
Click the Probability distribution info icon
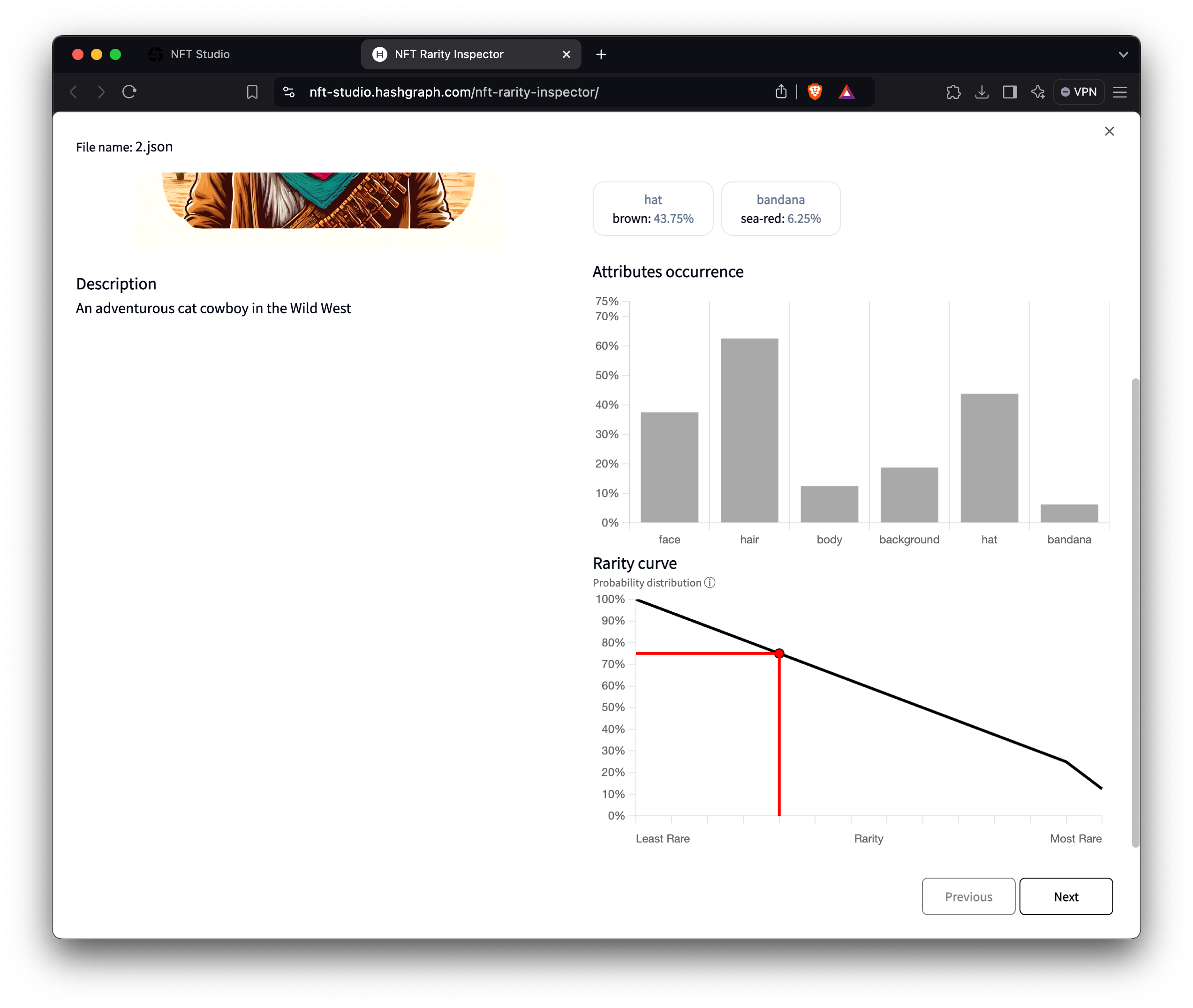pyautogui.click(x=710, y=582)
